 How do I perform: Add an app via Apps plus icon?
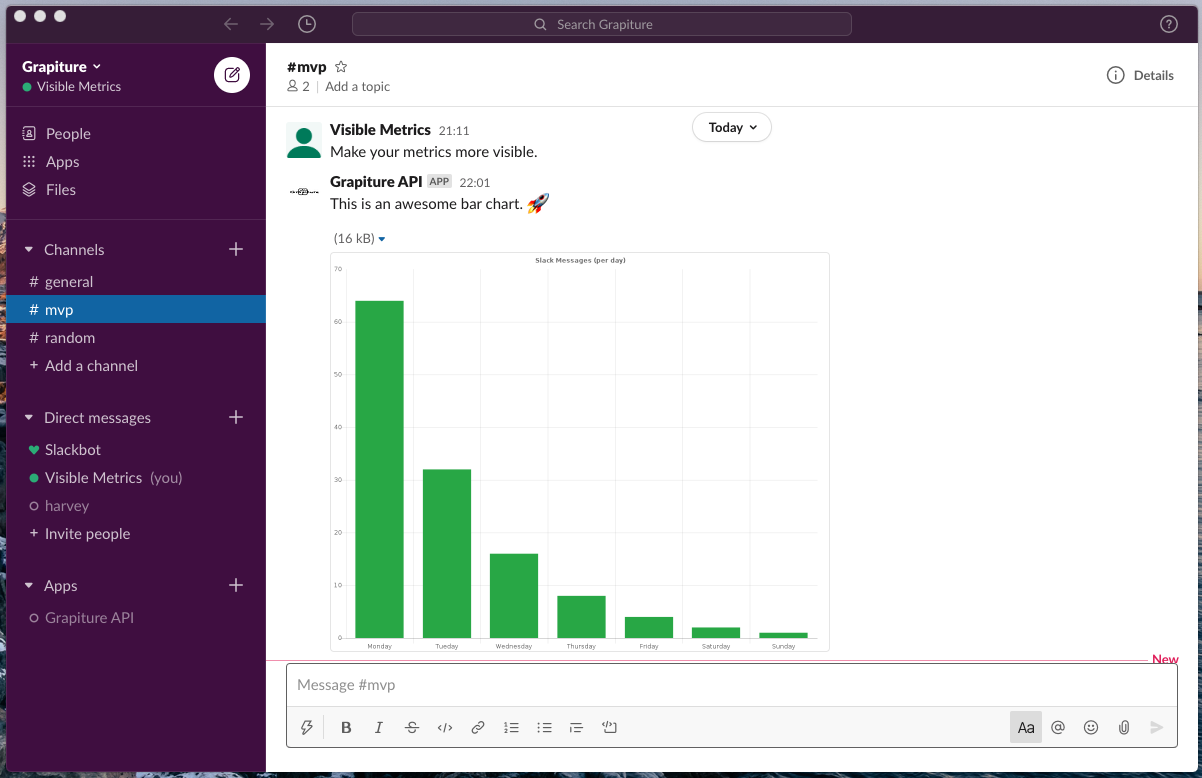[236, 585]
